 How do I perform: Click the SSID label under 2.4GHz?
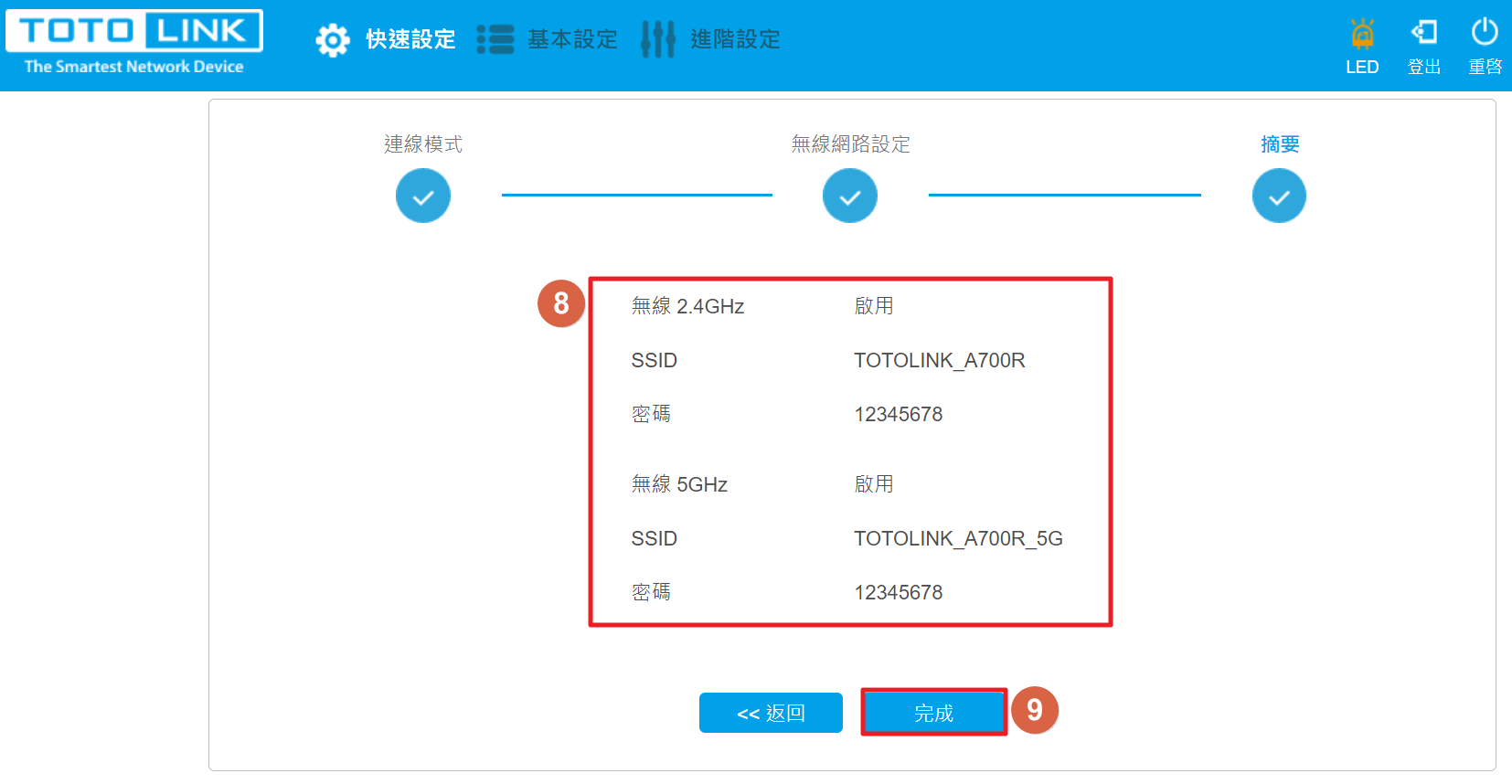[x=655, y=360]
